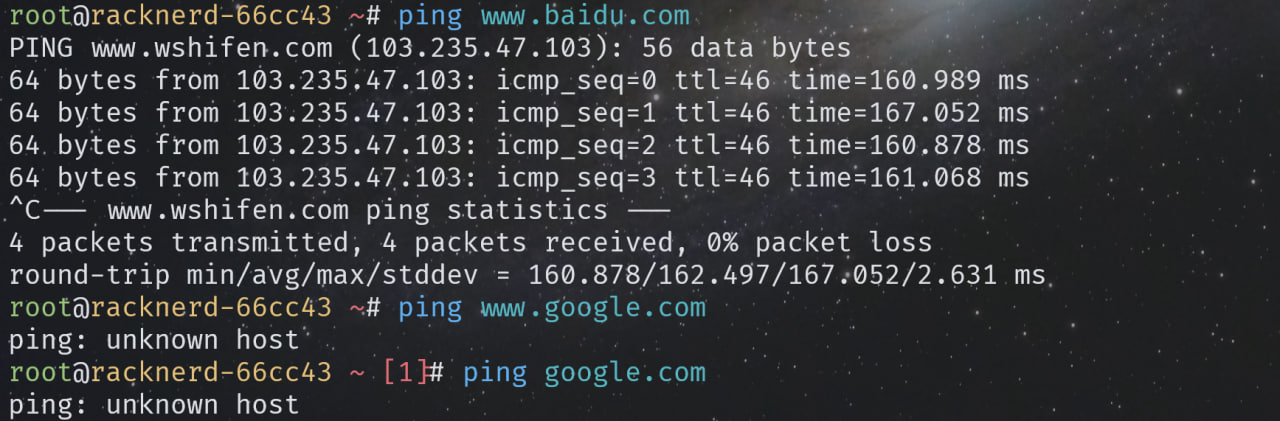1280x421 pixels.
Task: Select the icmp_seq=1 response line
Action: pos(519,113)
